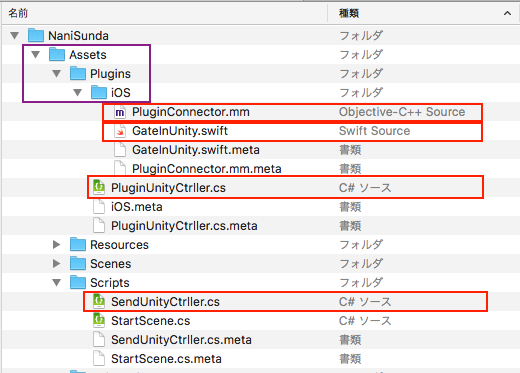Click the NaniSunda folder icon
The height and width of the screenshot is (373, 520).
(x=36, y=35)
